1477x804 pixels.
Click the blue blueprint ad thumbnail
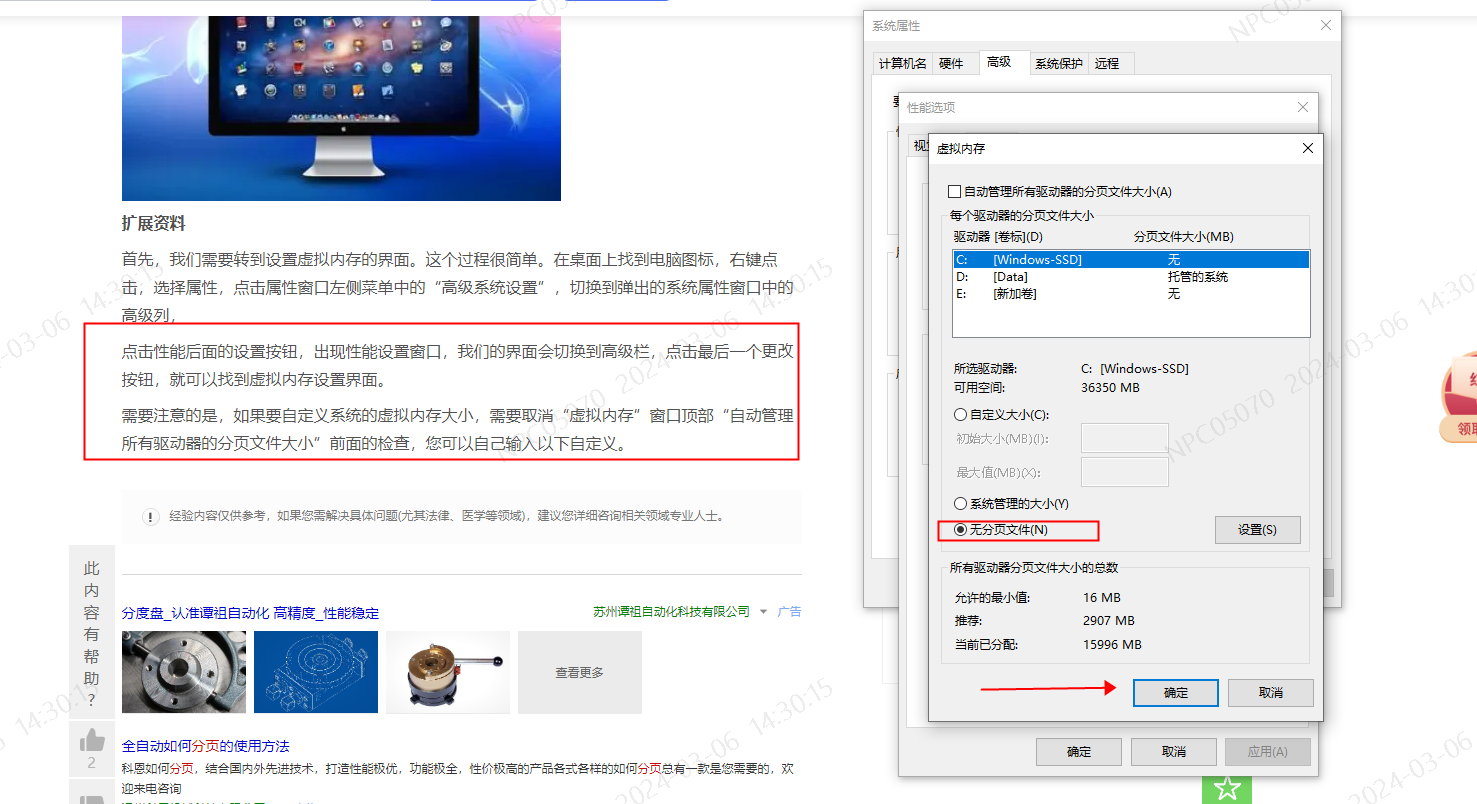click(316, 672)
